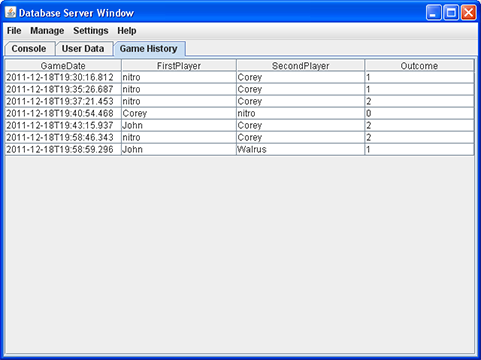Open the Manage menu
481x360 pixels.
tap(47, 31)
